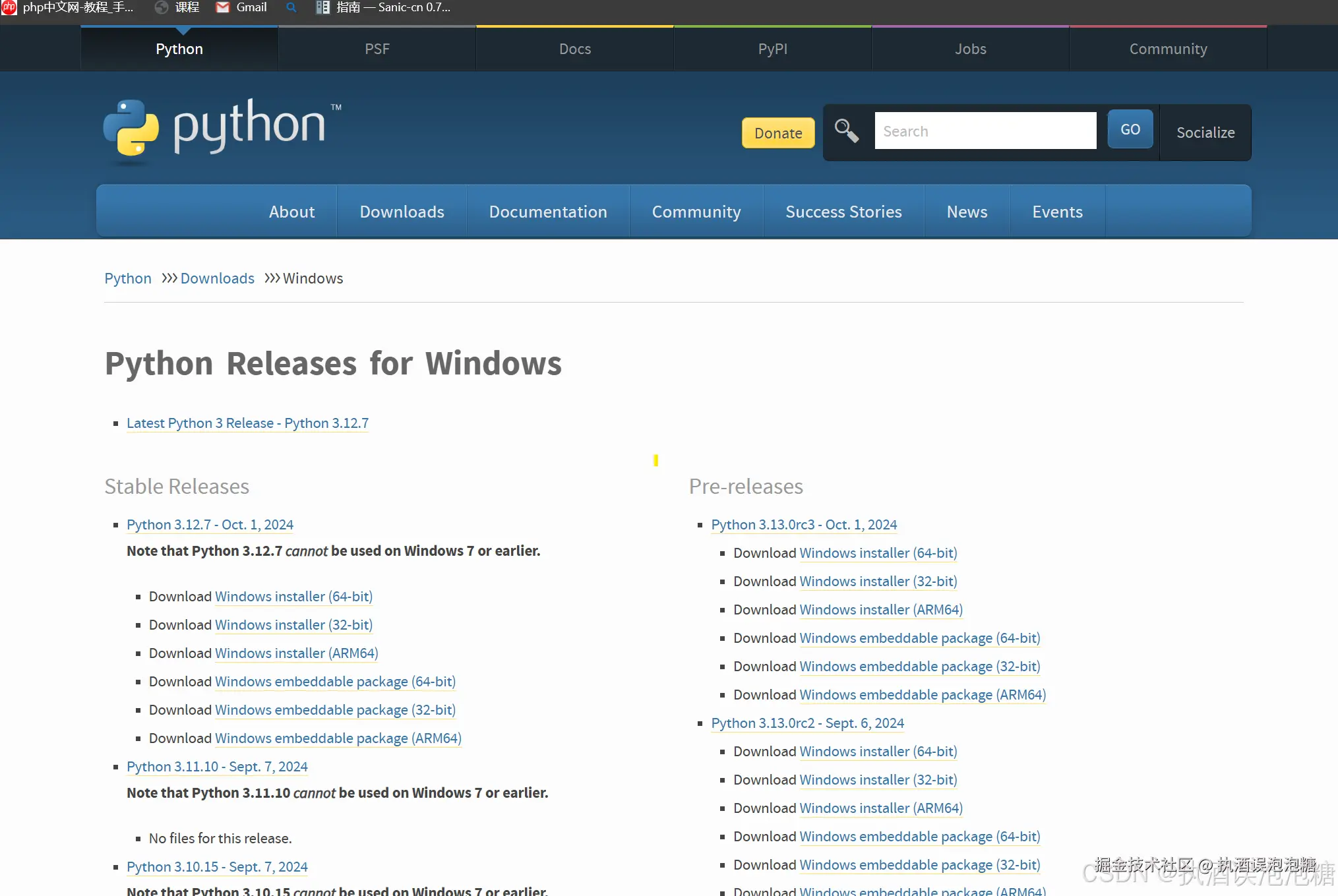The width and height of the screenshot is (1338, 896).
Task: Open the Success Stories menu item
Action: (843, 212)
